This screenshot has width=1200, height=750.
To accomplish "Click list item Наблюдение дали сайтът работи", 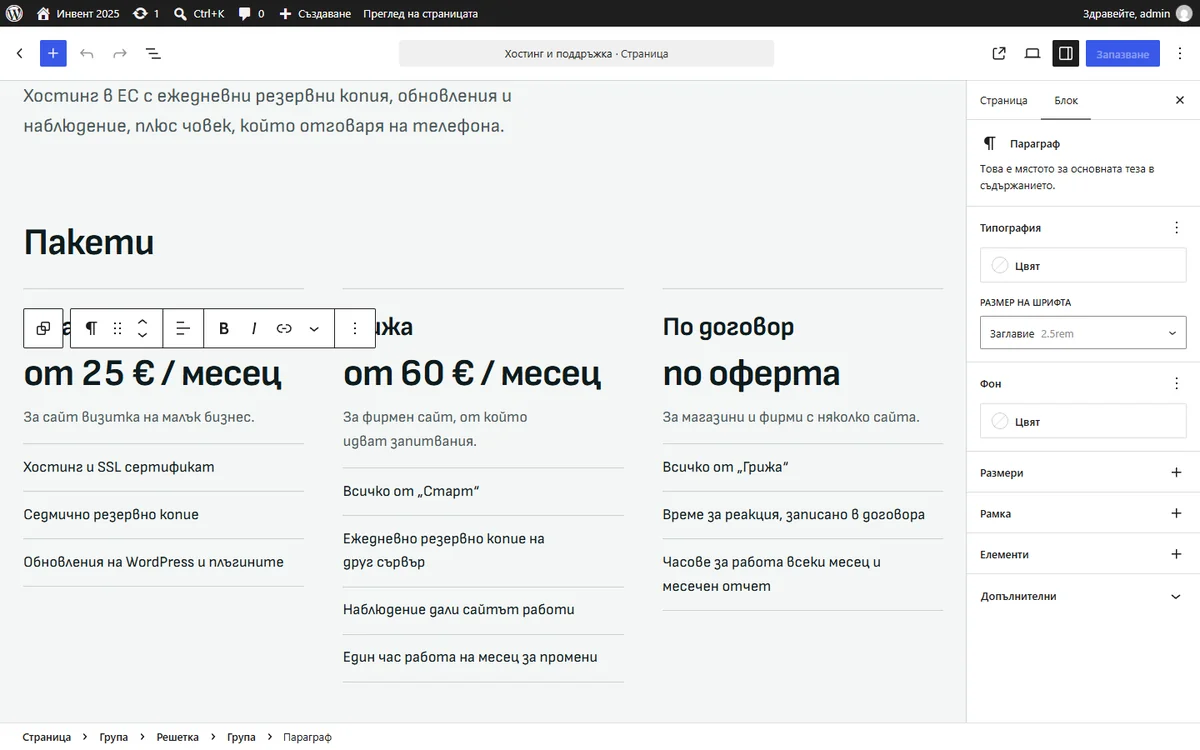I will click(459, 610).
